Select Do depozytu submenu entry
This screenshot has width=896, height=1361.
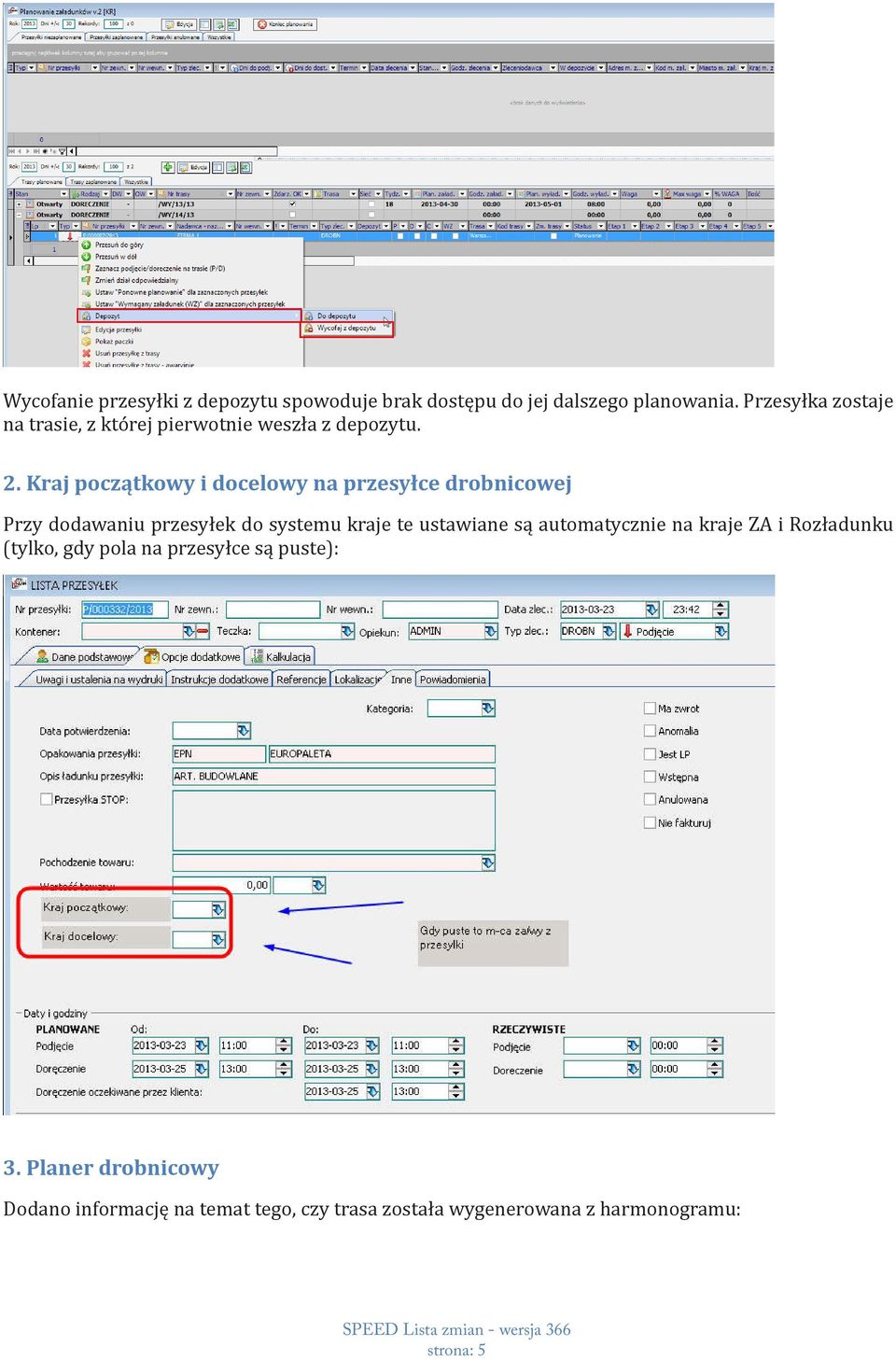pyautogui.click(x=347, y=316)
